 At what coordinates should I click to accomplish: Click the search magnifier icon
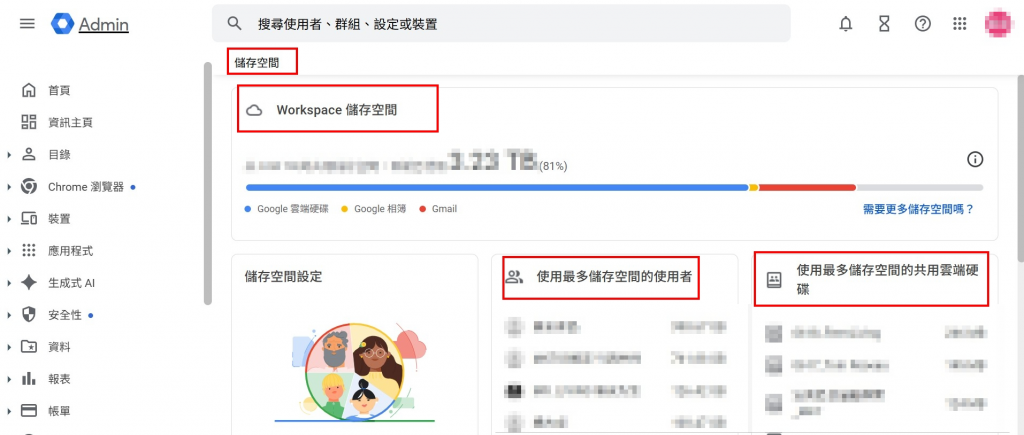pos(234,24)
